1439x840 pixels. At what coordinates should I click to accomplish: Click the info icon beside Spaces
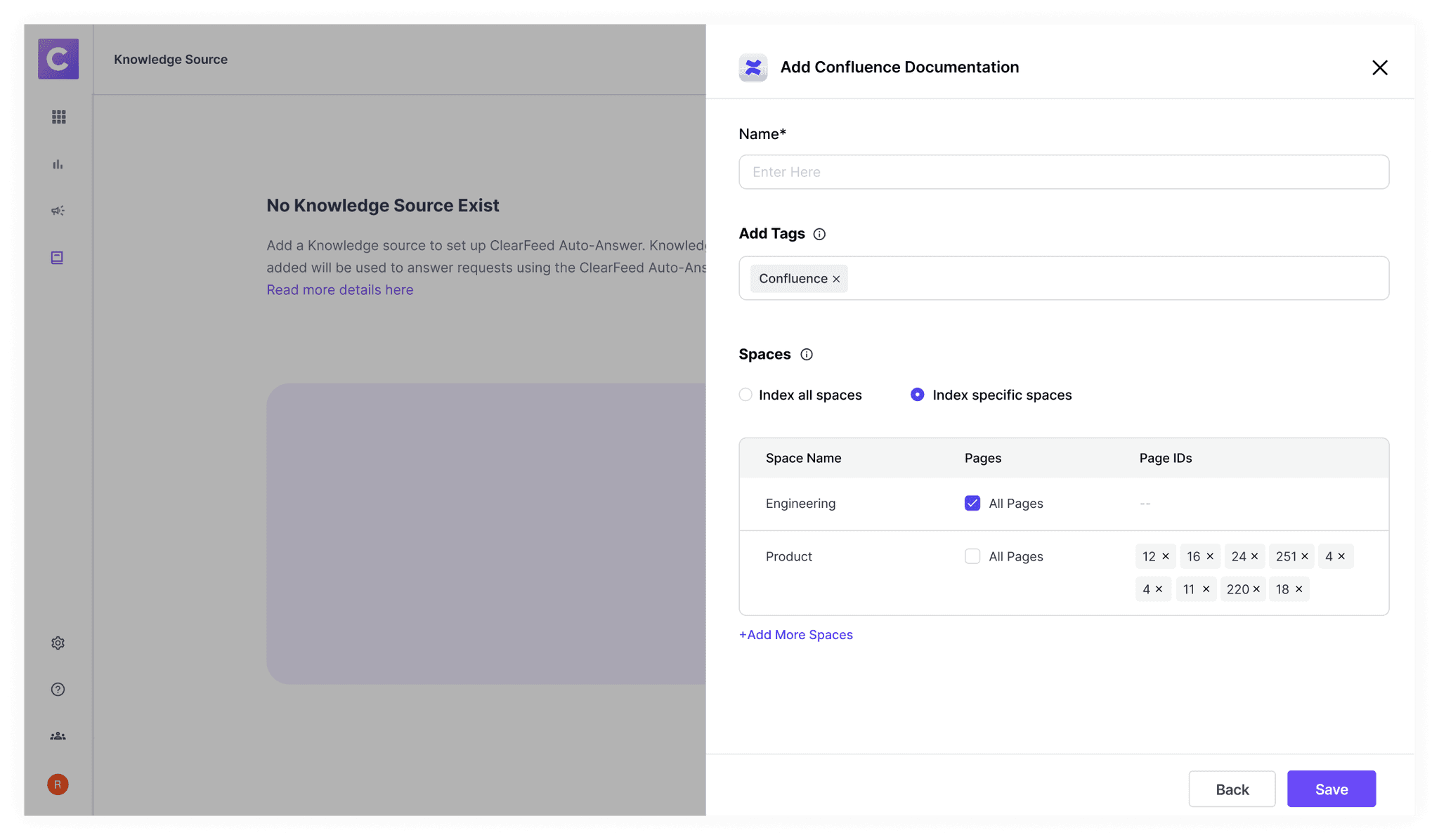807,355
